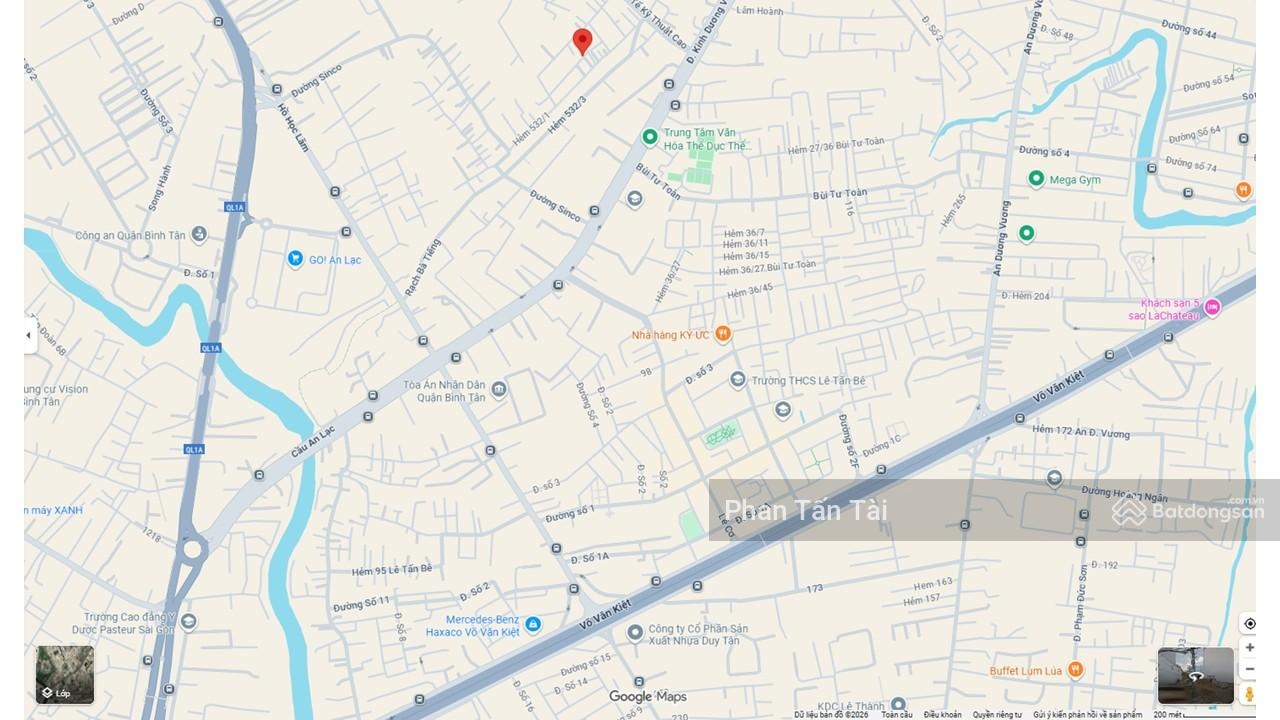Click the Nhà hàng KÝ ỨC restaurant icon
1280x720 pixels.
[723, 334]
